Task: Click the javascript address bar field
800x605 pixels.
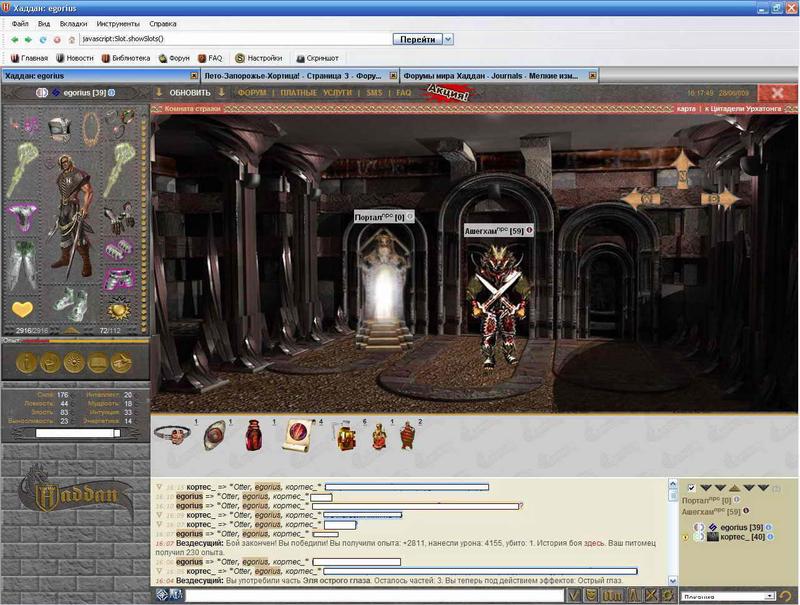Action: 235,39
